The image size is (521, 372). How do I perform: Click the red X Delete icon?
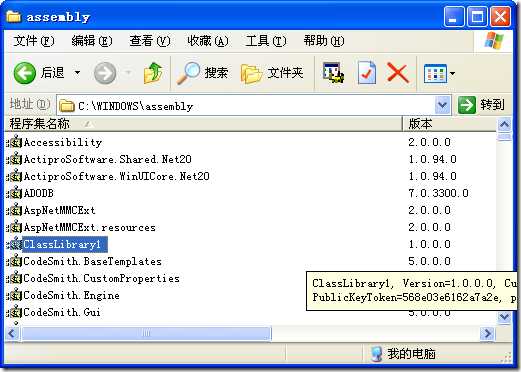[x=398, y=73]
